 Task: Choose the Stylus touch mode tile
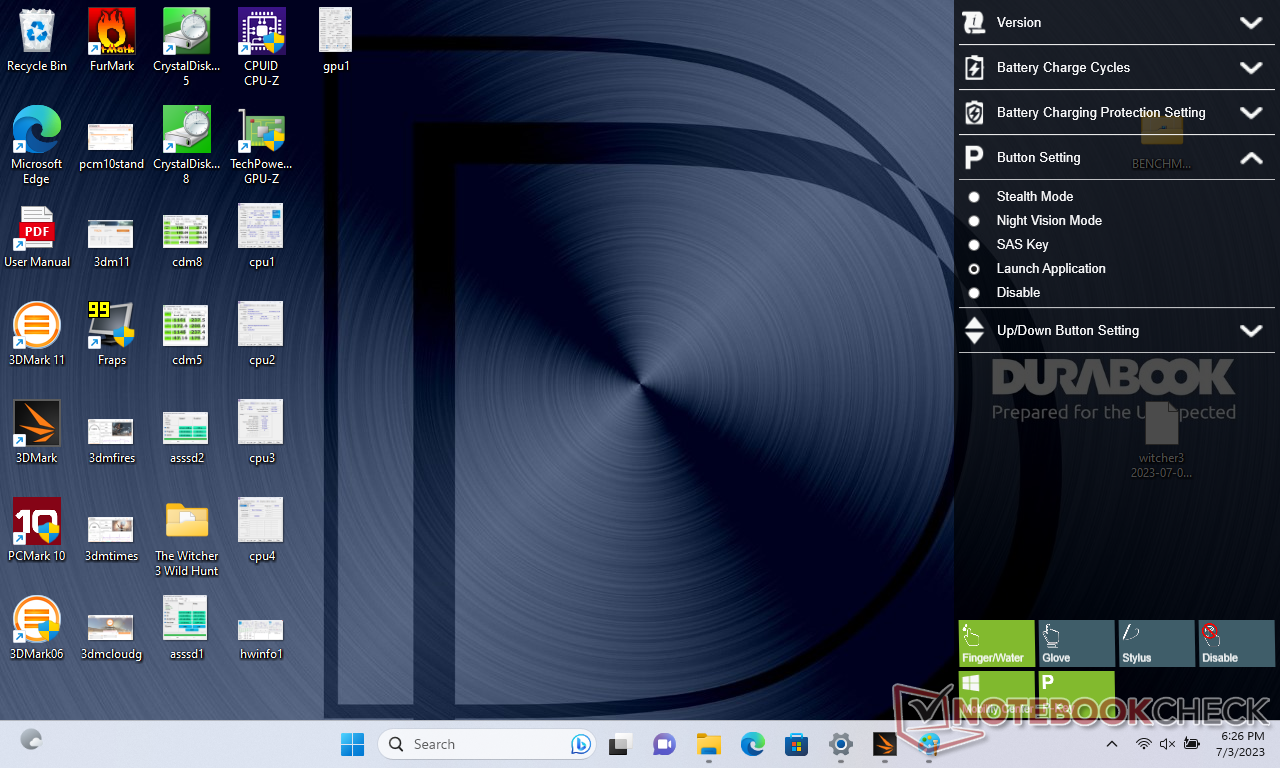(x=1156, y=643)
